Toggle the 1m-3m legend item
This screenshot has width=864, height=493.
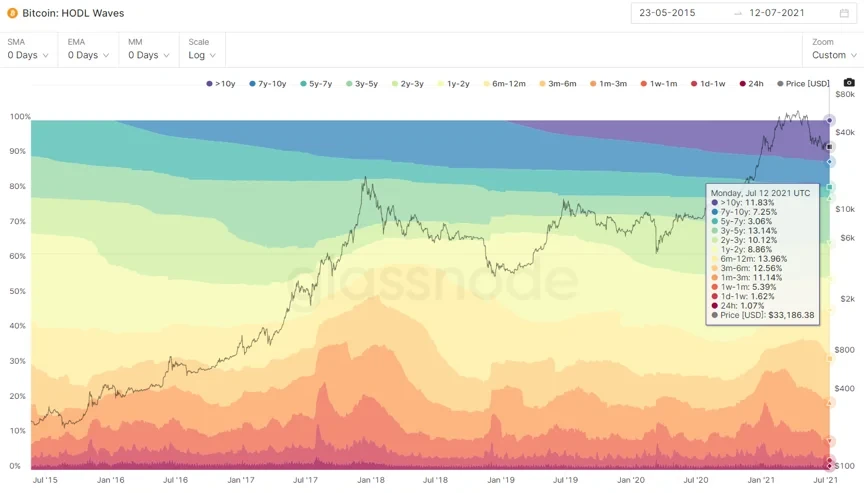pyautogui.click(x=610, y=84)
